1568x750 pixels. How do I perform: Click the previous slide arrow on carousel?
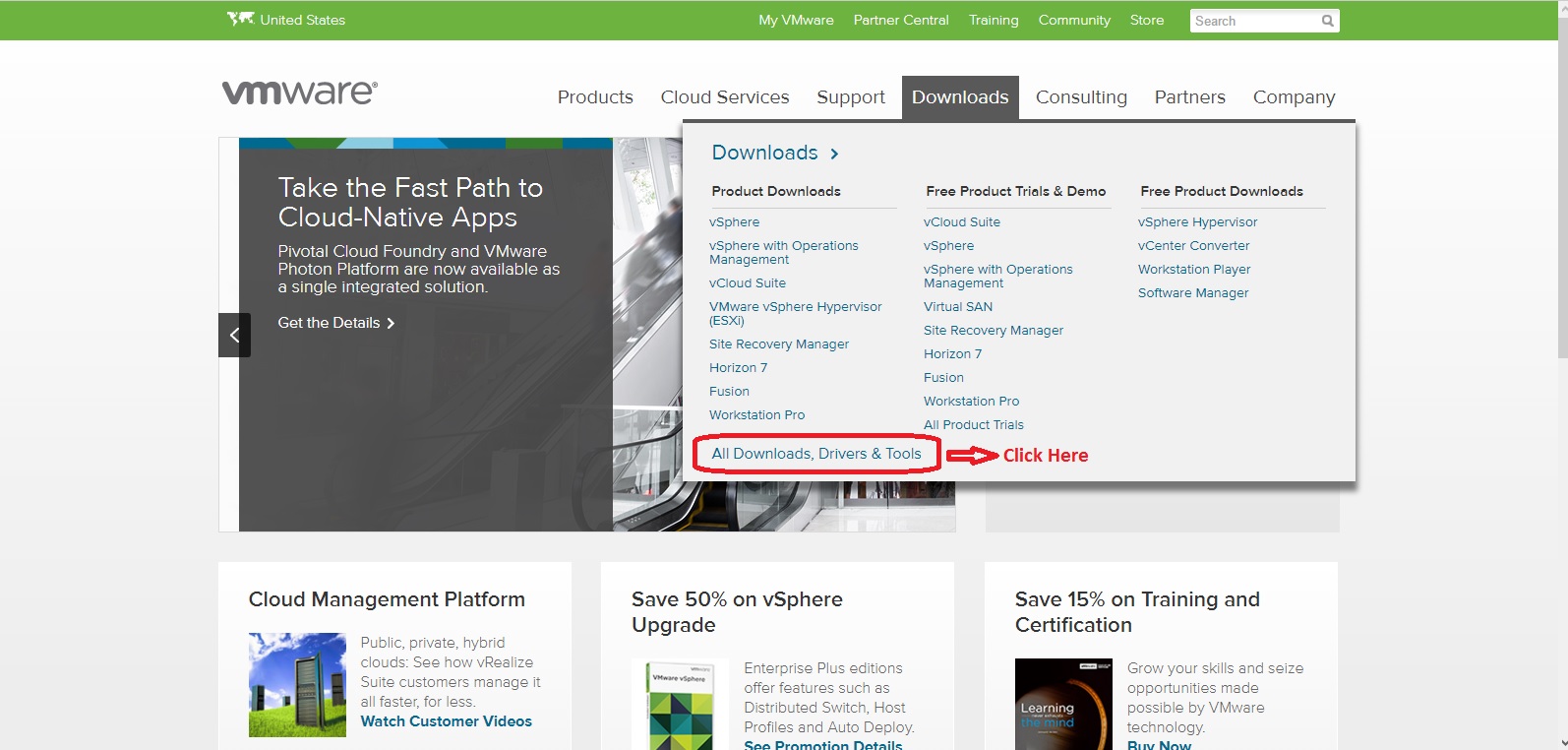(x=234, y=335)
